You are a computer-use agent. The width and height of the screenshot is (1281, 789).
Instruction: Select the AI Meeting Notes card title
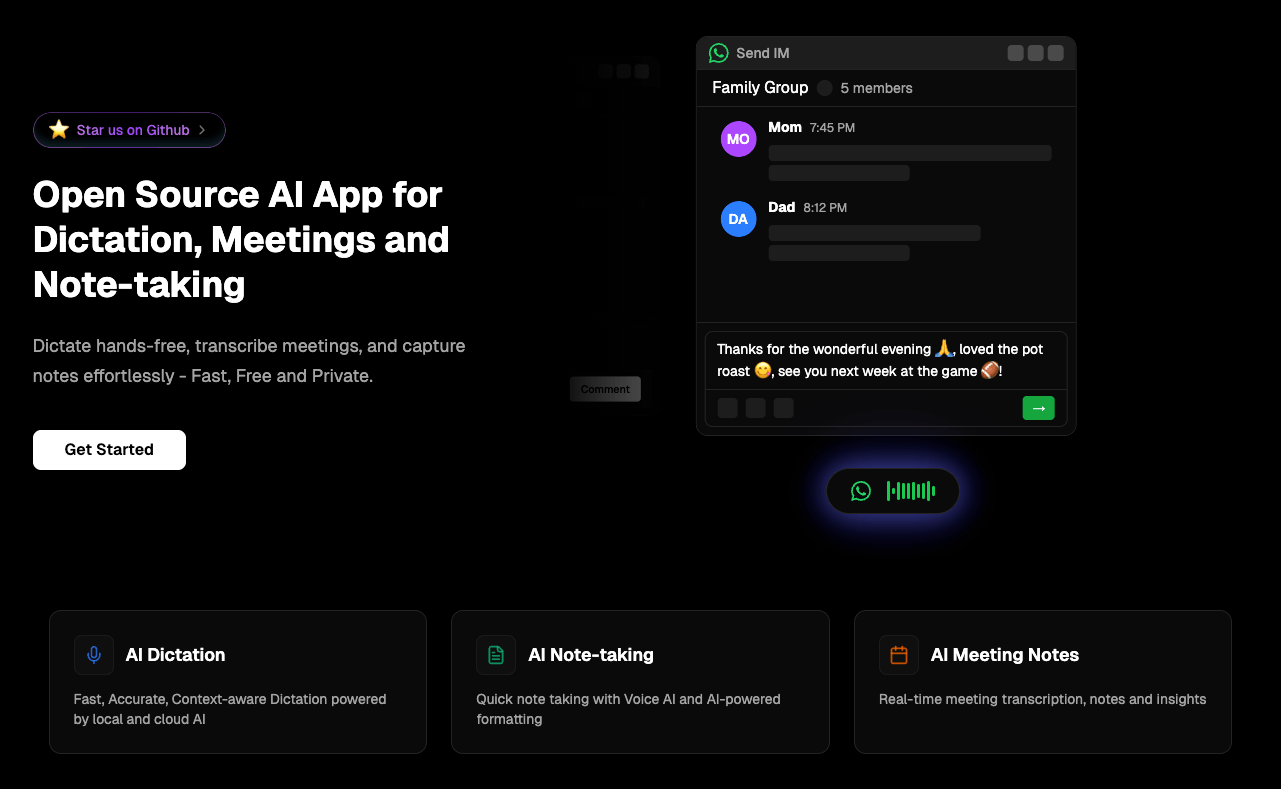click(x=1004, y=655)
